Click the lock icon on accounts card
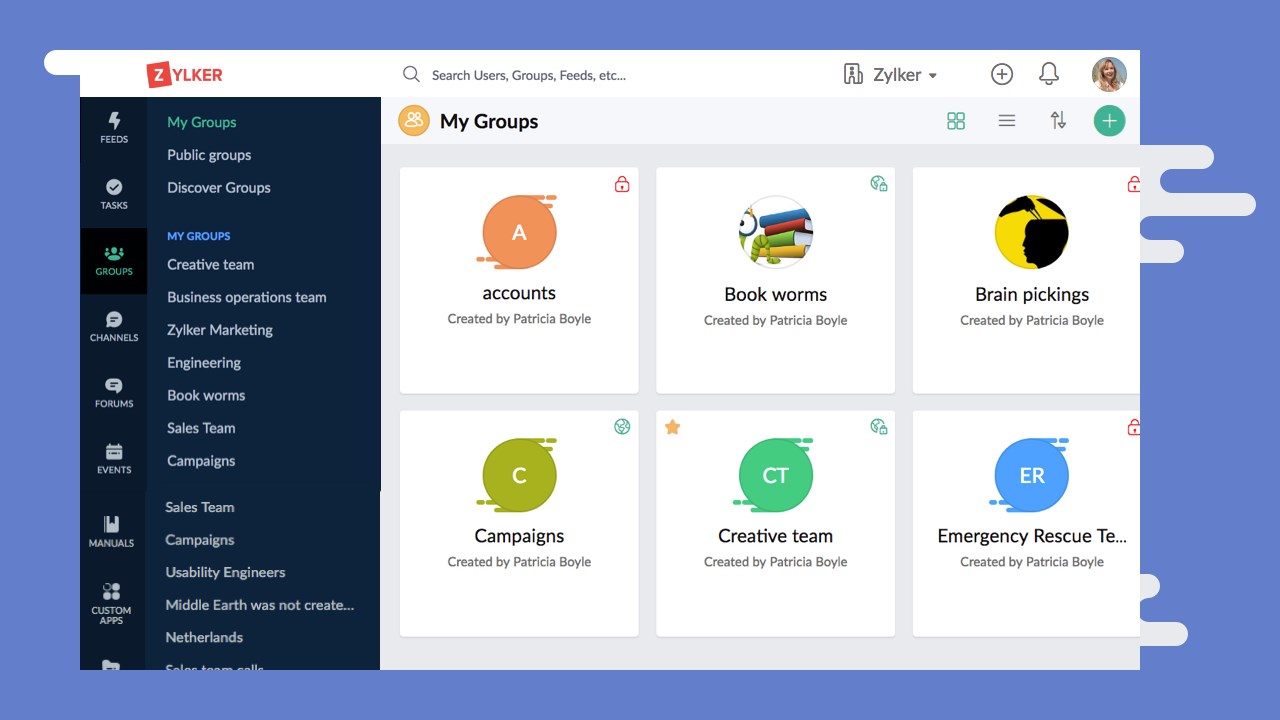This screenshot has width=1280, height=720. coord(622,184)
